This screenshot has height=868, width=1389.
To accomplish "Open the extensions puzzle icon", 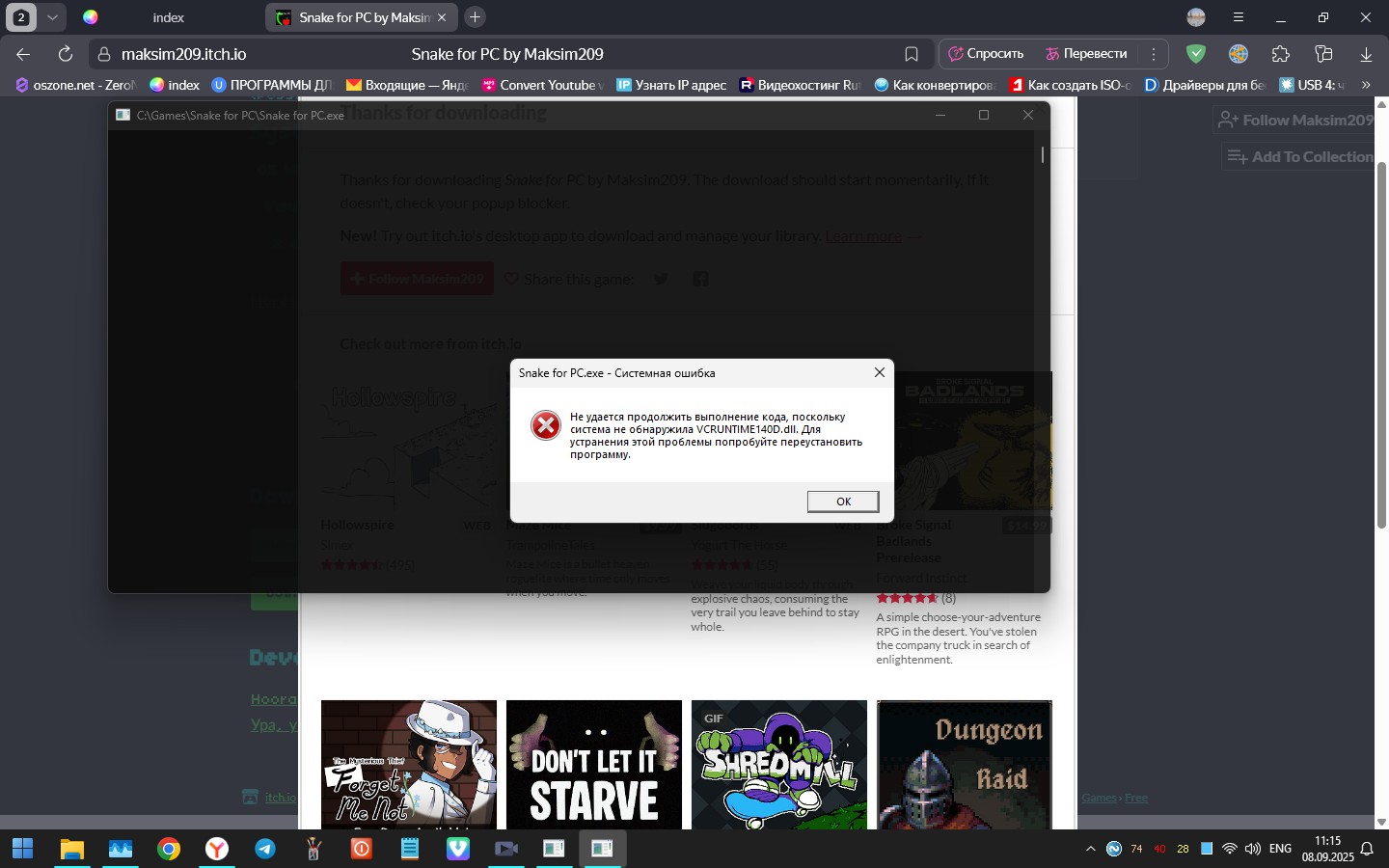I will 1281,54.
